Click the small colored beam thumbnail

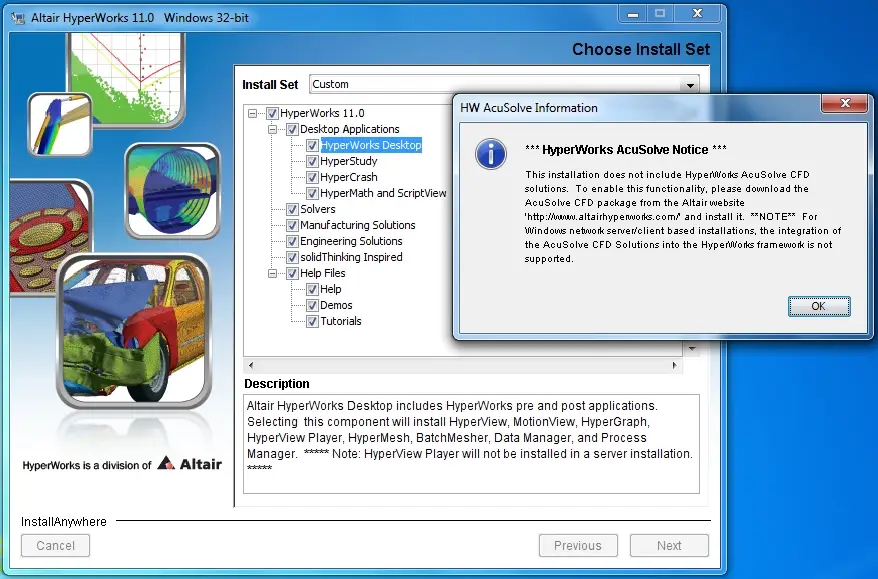click(x=60, y=125)
